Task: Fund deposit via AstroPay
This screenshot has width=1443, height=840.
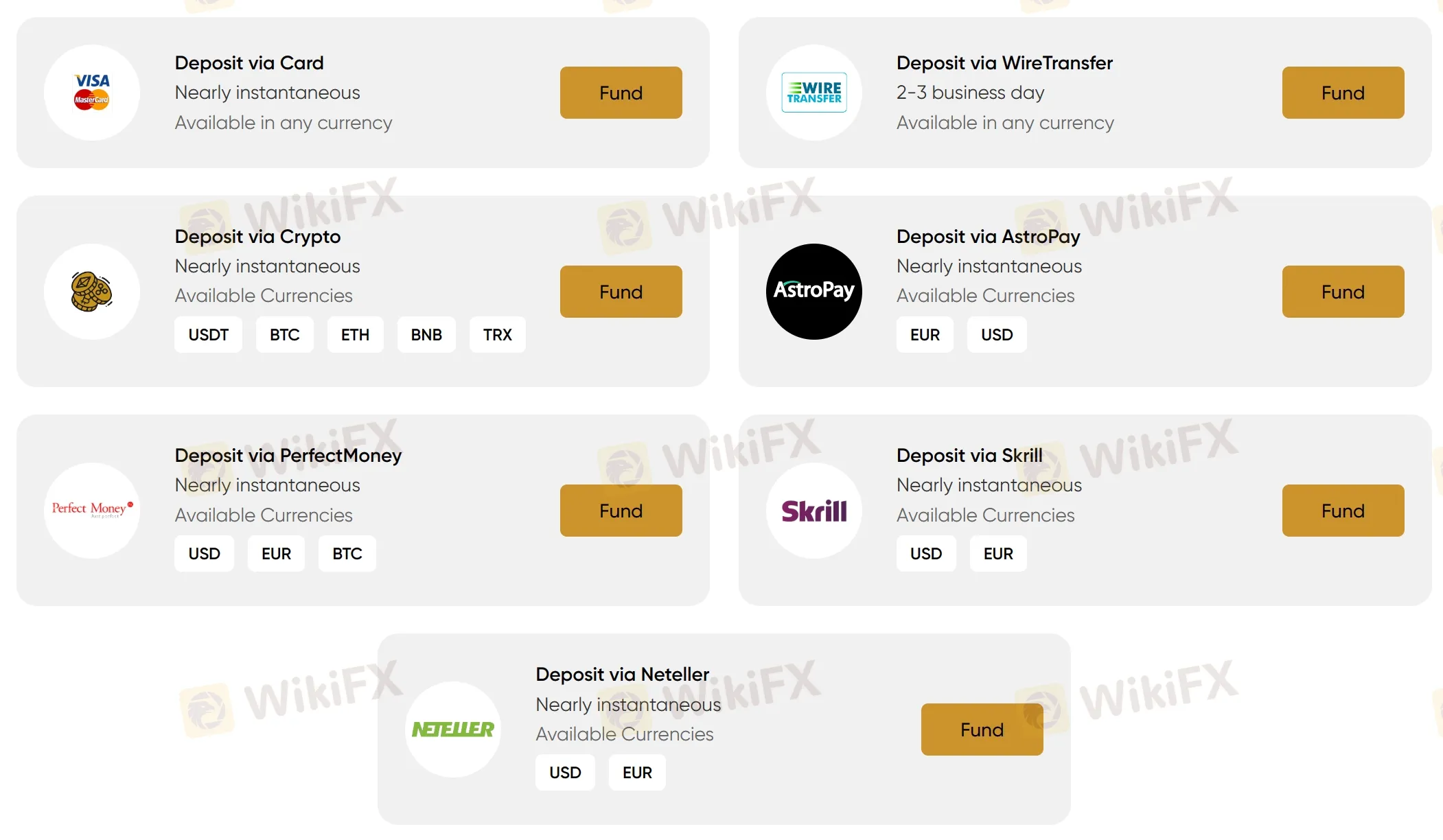Action: pos(1343,292)
